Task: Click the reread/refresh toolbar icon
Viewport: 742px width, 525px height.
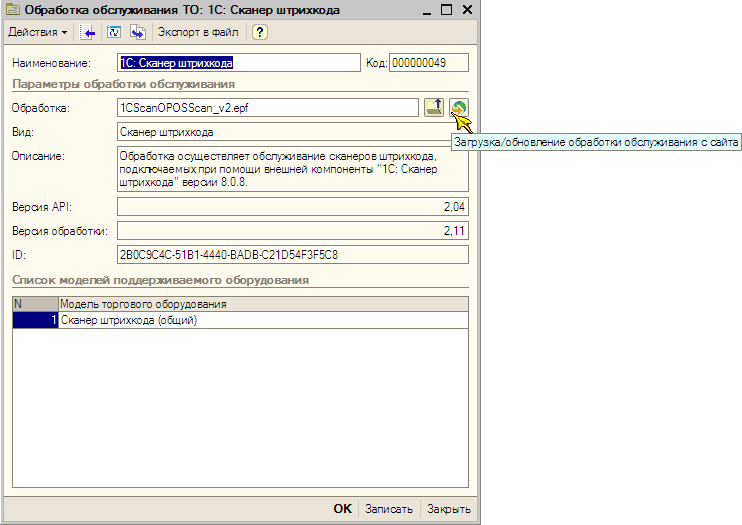Action: click(114, 32)
